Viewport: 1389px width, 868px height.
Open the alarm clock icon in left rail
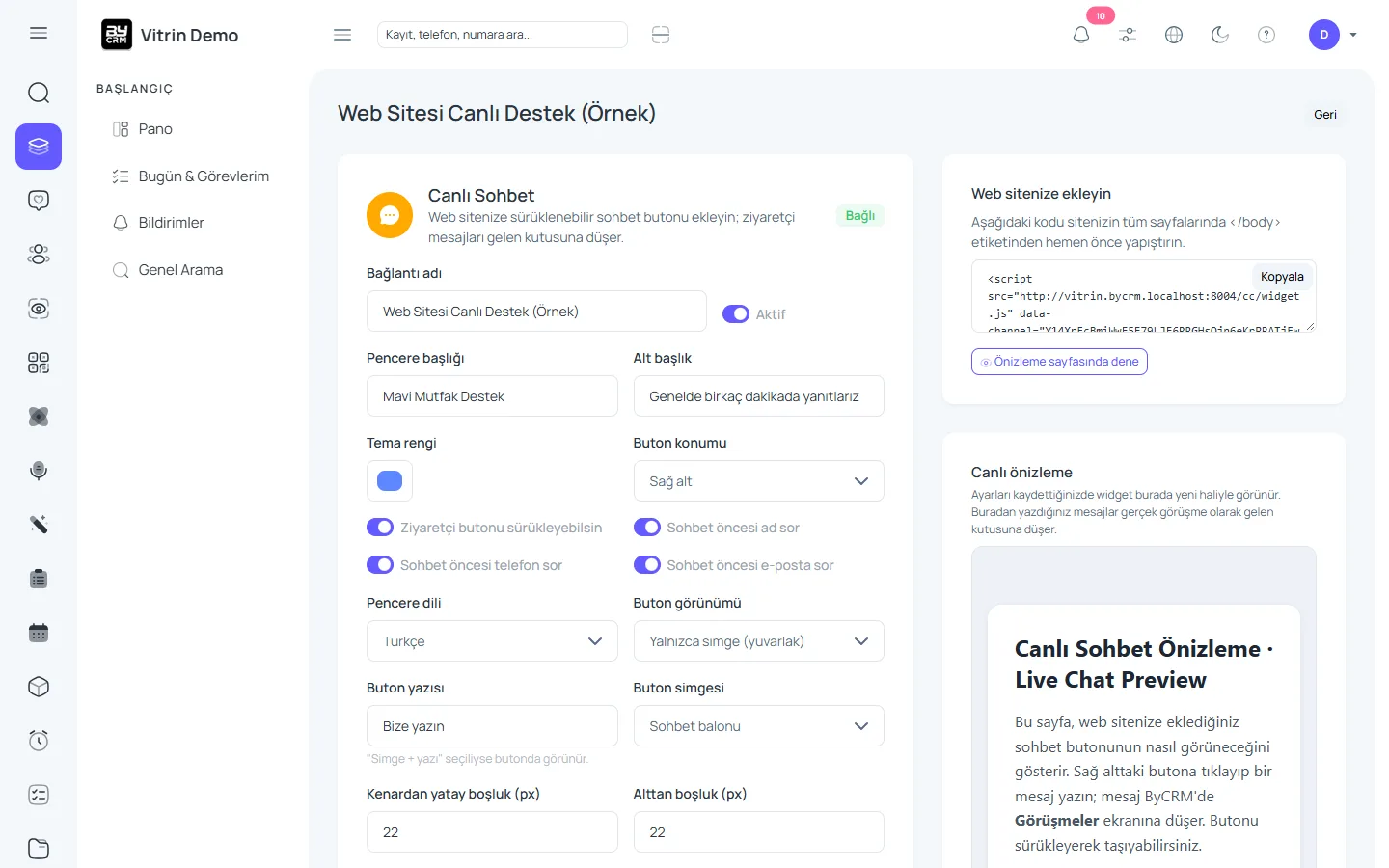39,741
